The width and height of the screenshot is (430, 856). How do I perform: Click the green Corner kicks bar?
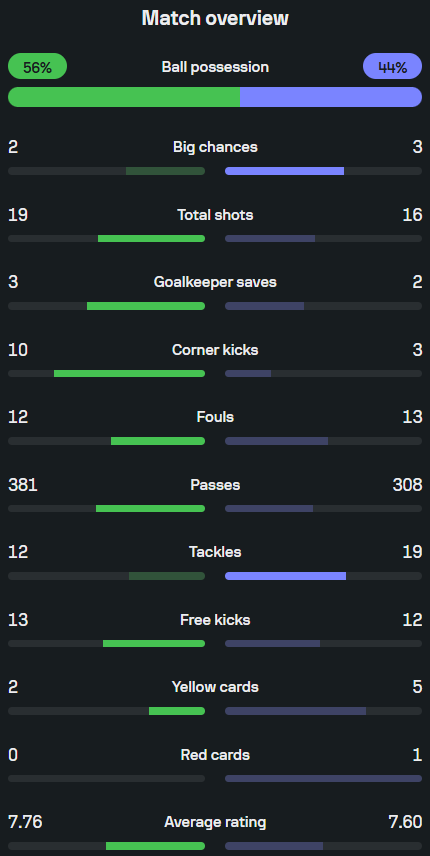point(129,373)
